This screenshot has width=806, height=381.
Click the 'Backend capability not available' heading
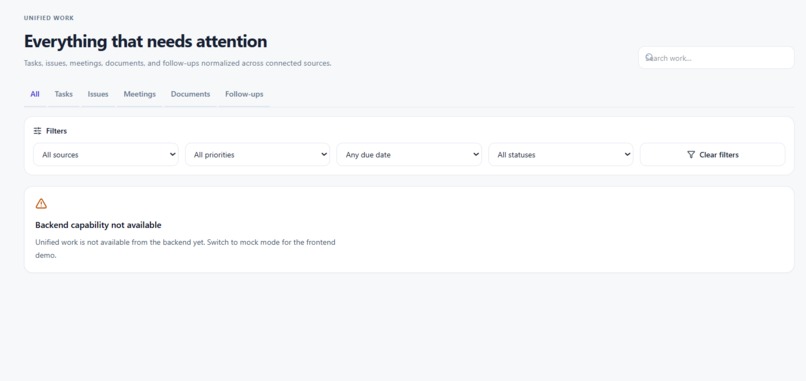pos(98,225)
